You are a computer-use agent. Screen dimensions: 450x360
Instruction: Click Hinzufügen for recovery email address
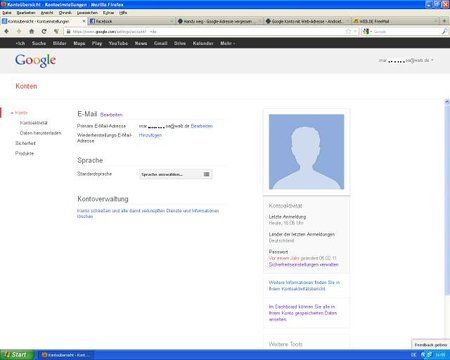click(x=150, y=135)
